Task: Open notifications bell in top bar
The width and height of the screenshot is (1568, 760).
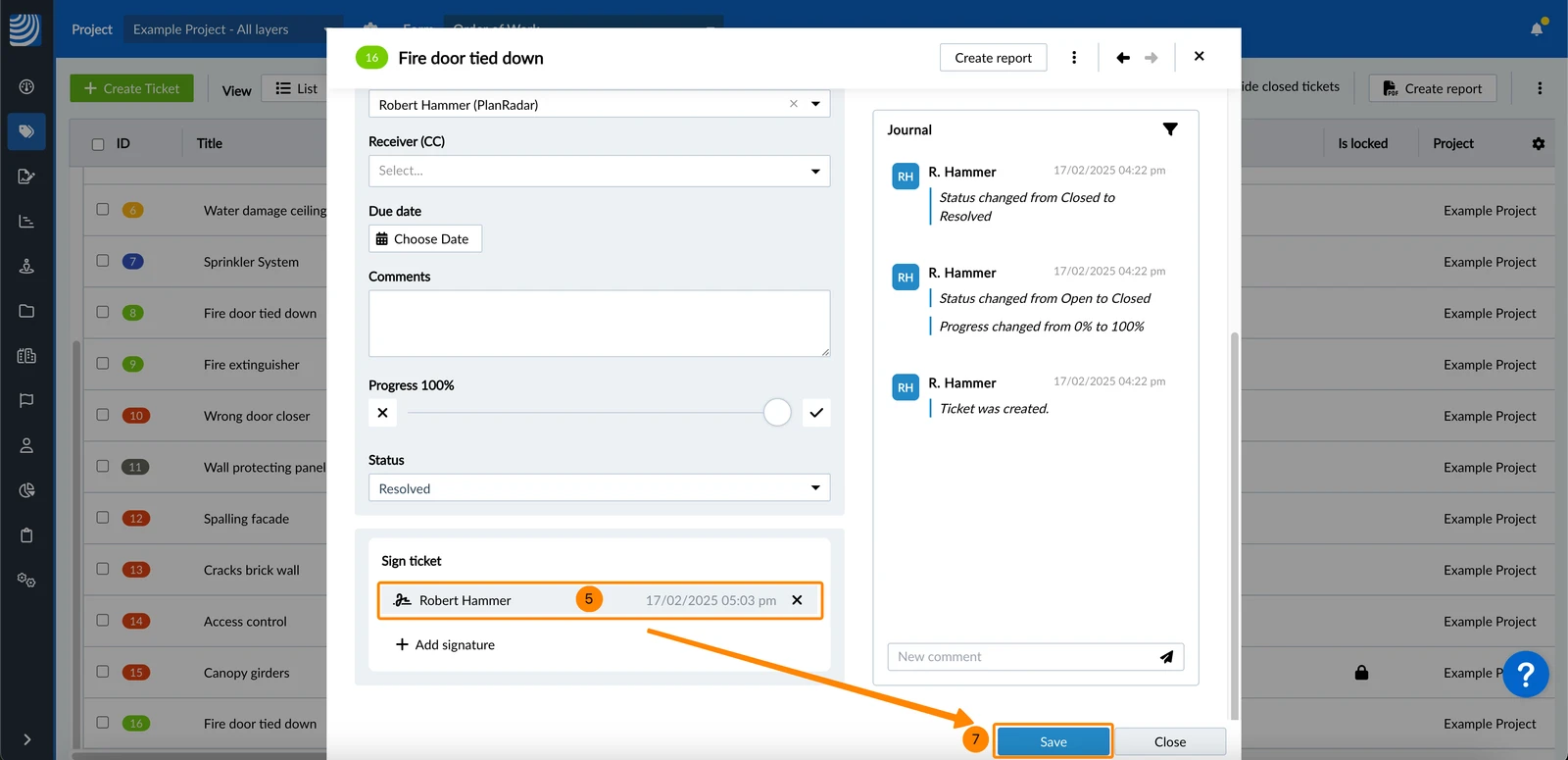Action: pos(1537,28)
